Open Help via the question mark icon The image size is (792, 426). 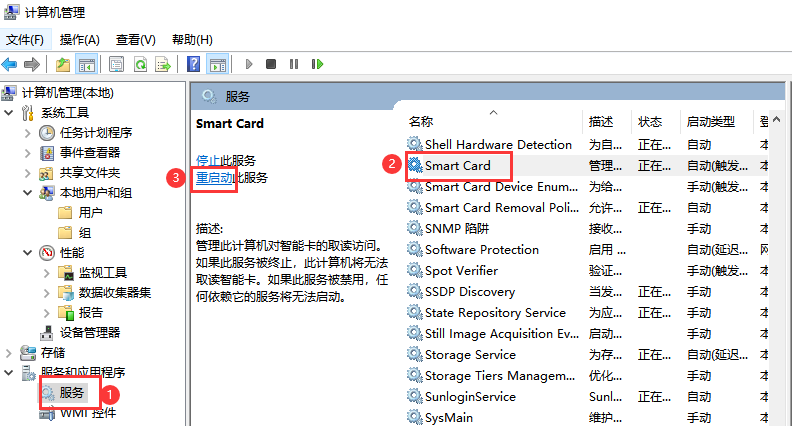(193, 64)
